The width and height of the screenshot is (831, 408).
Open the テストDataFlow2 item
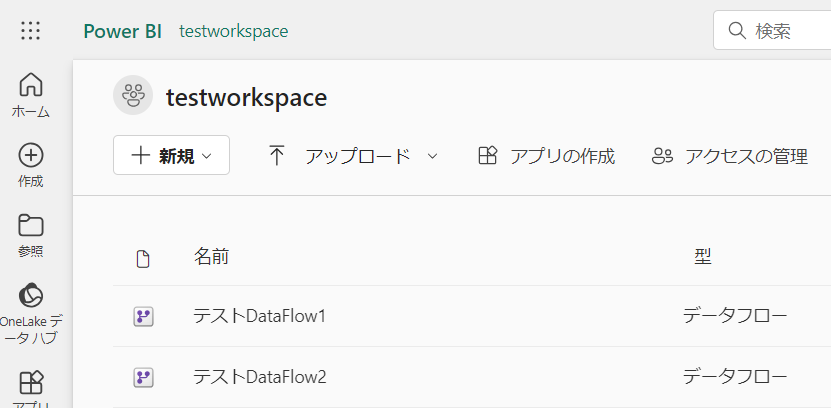(x=260, y=377)
